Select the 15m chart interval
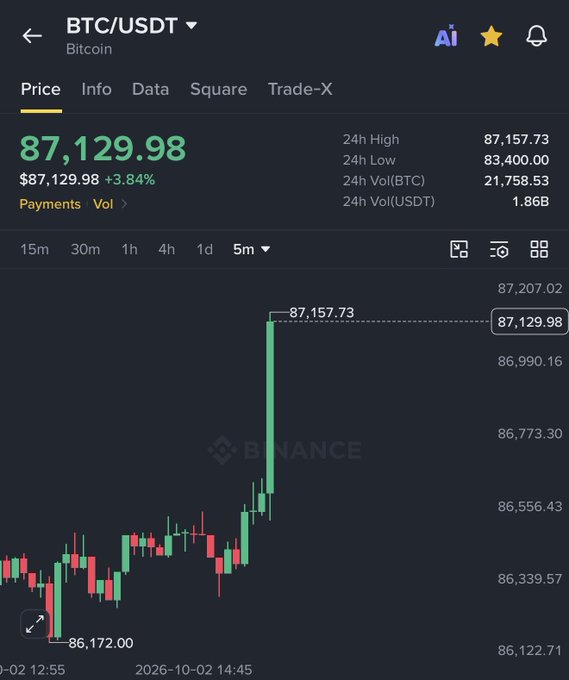569x680 pixels. point(35,249)
